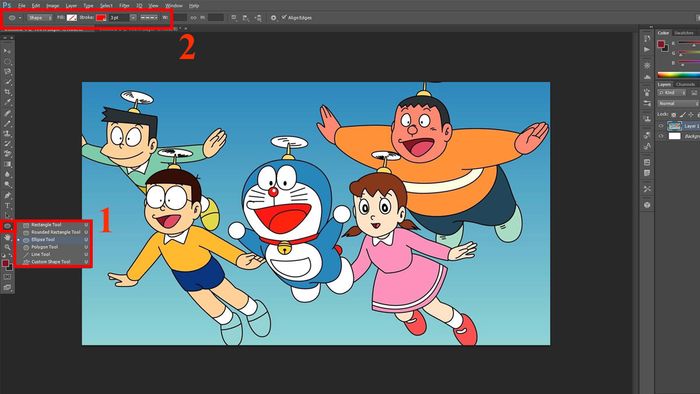This screenshot has height=394, width=700.
Task: Toggle pixel layer filter in Layers panel
Action: (x=694, y=93)
